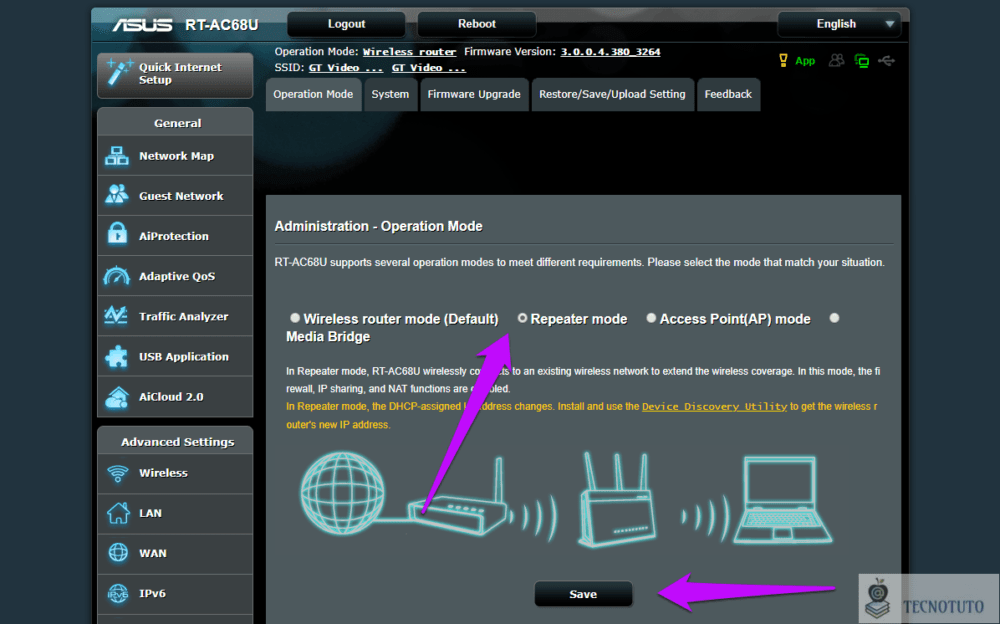Click the Advanced Settings section header

pyautogui.click(x=177, y=442)
